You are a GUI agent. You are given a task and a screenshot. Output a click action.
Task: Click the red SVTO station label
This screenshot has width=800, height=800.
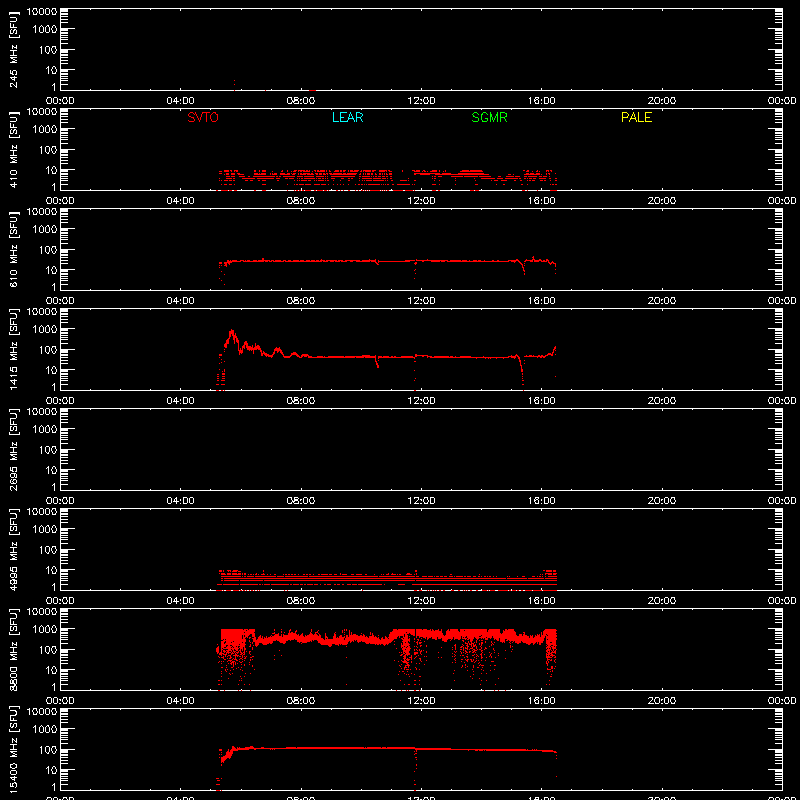(x=203, y=117)
